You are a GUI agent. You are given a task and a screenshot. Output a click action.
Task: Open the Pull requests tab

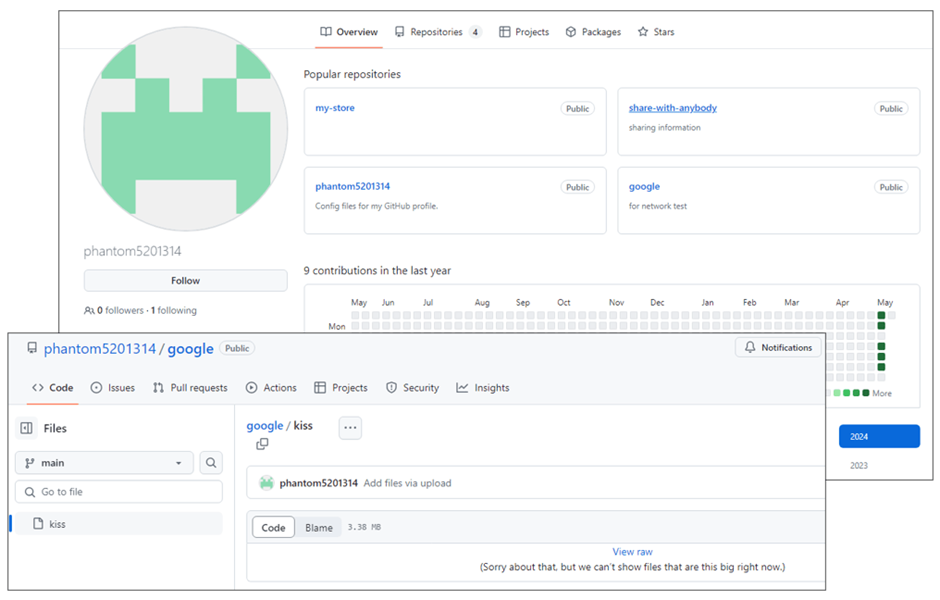(x=190, y=388)
